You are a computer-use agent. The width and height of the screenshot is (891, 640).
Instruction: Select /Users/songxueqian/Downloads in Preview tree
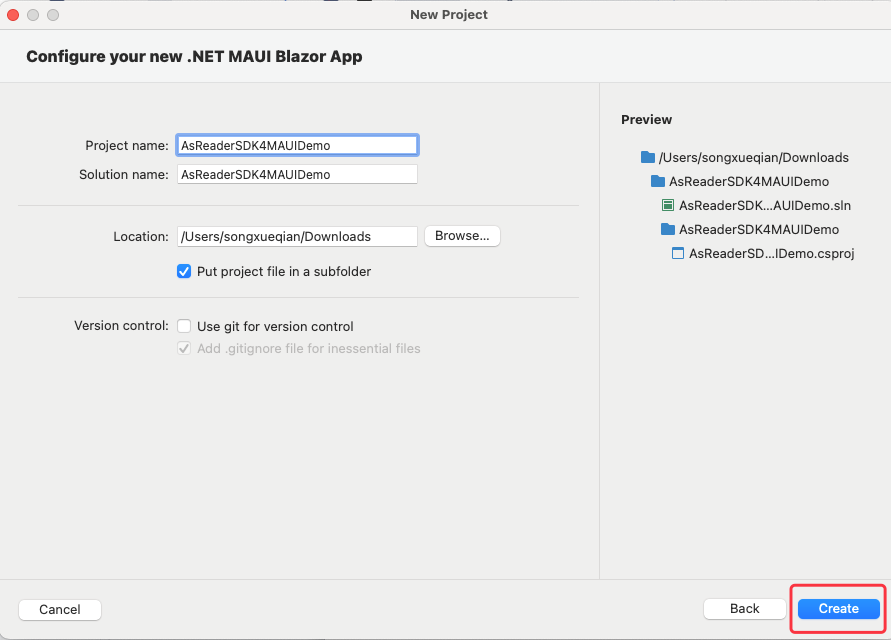(x=753, y=157)
